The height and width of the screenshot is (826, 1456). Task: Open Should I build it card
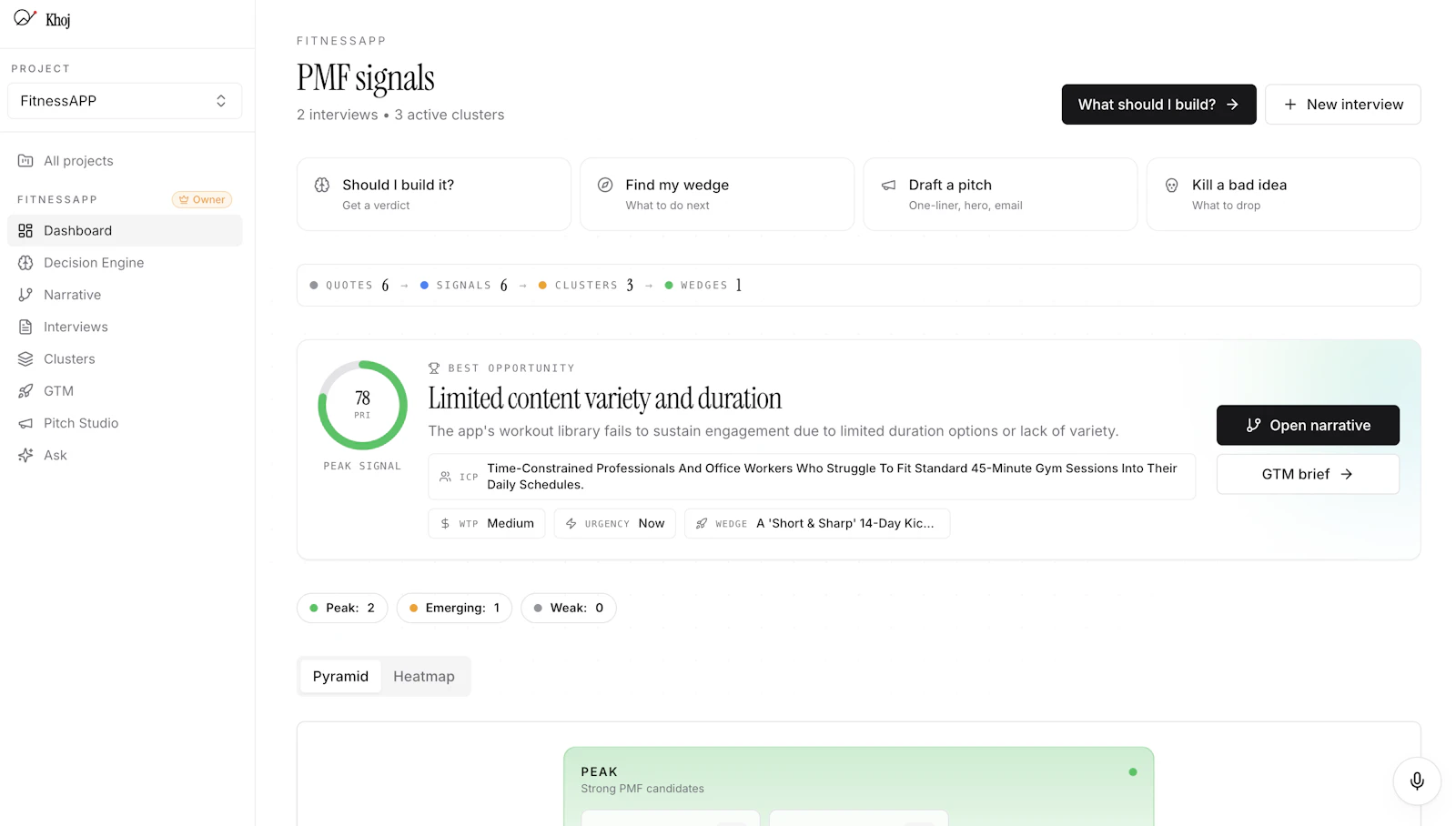(434, 194)
